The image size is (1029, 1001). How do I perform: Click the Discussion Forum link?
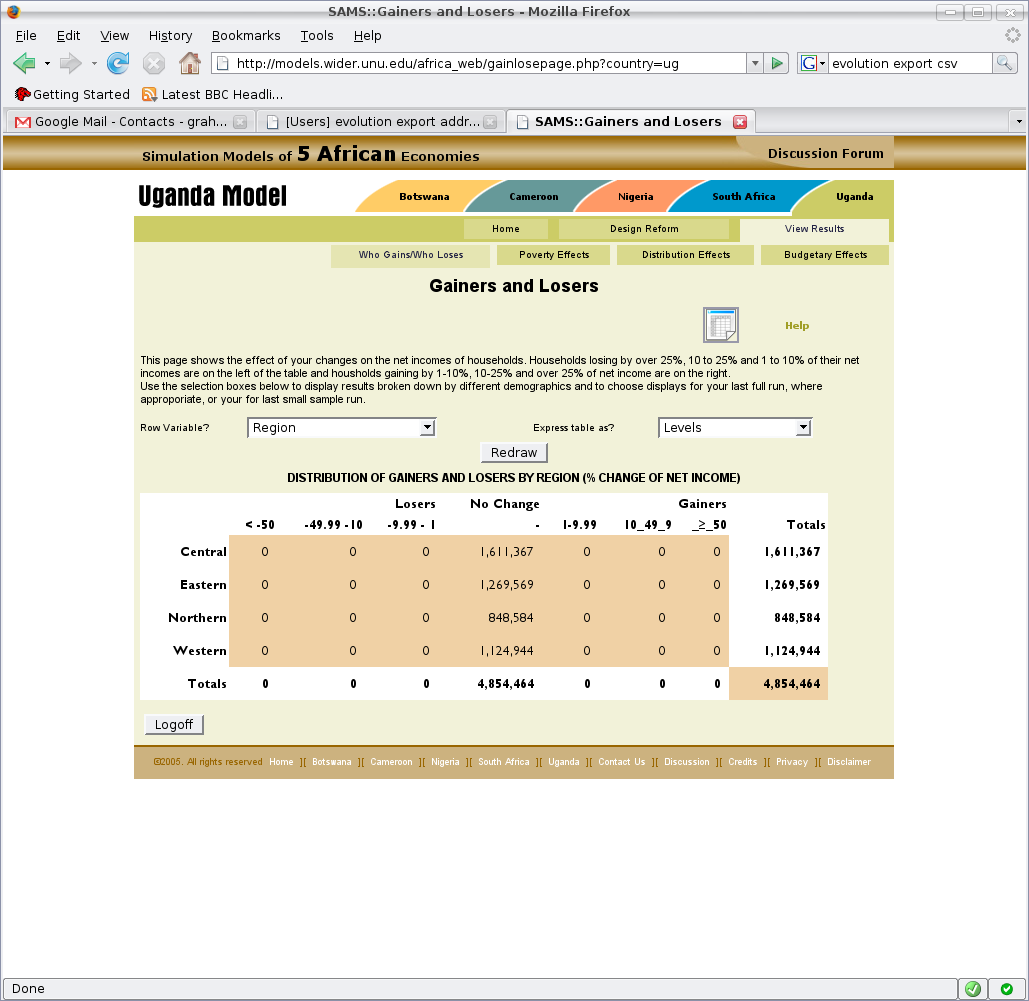coord(825,153)
